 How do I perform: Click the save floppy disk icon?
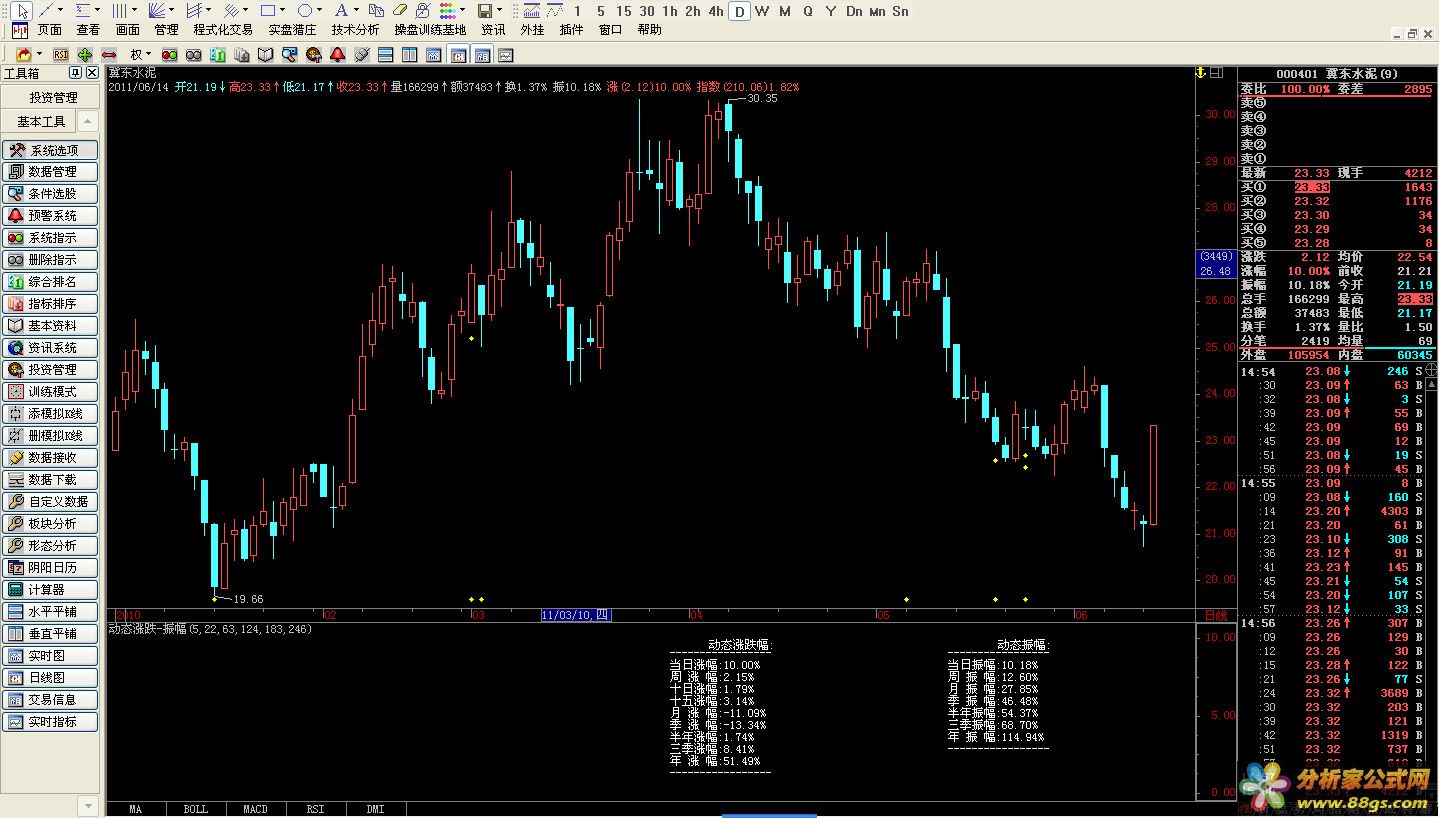click(484, 11)
